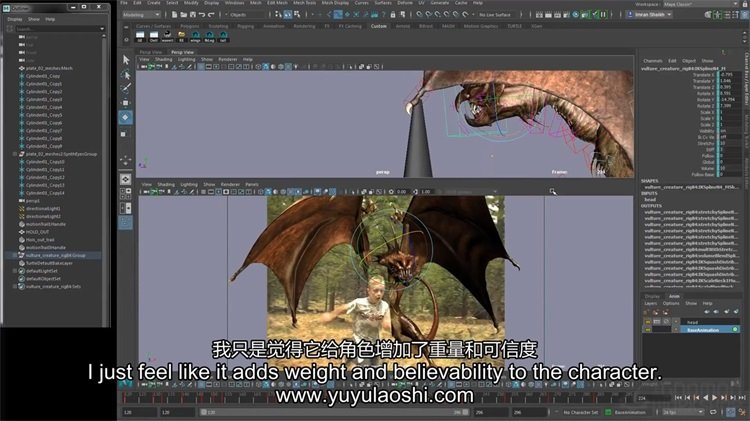Click the animation preferences icon
This screenshot has height=421, width=750.
click(743, 412)
